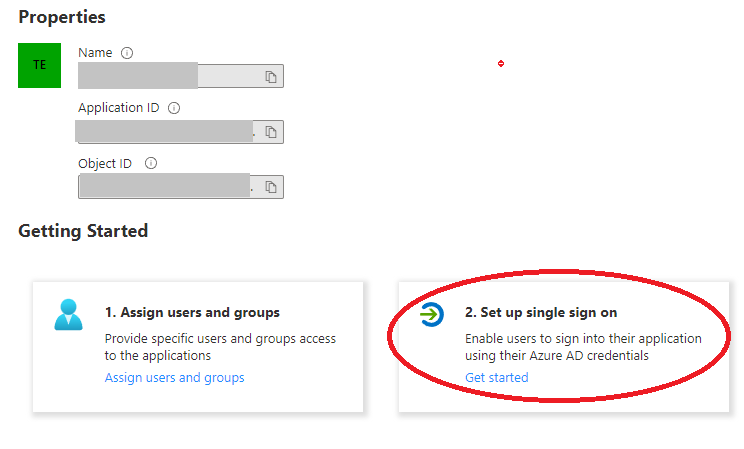The height and width of the screenshot is (449, 744).
Task: Click the Application ID info icon
Action: point(174,108)
